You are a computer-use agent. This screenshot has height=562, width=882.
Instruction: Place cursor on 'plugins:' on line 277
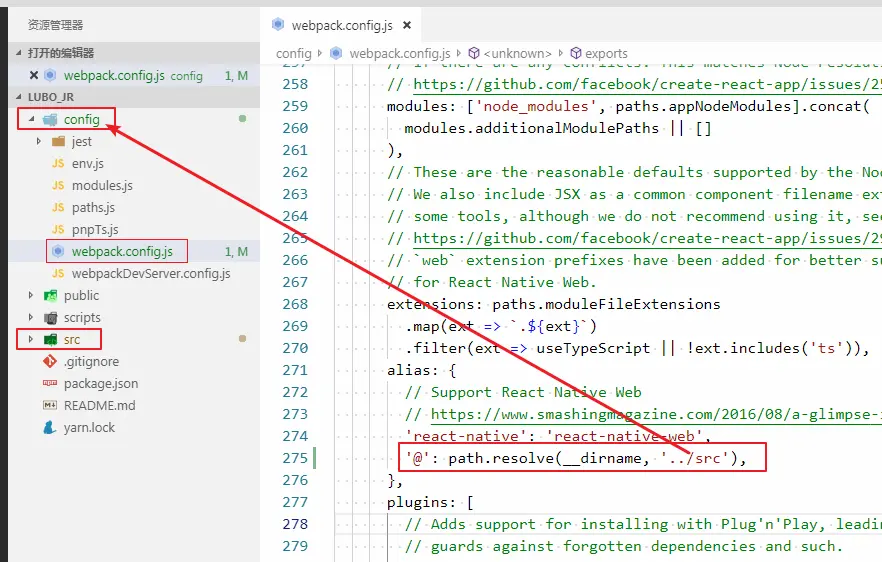pos(421,502)
